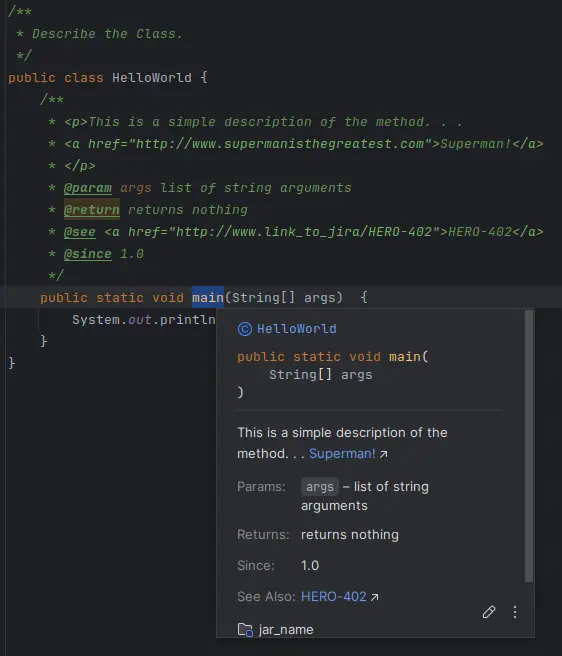Click the '1.0' Since value in popup
562x656 pixels.
click(310, 565)
